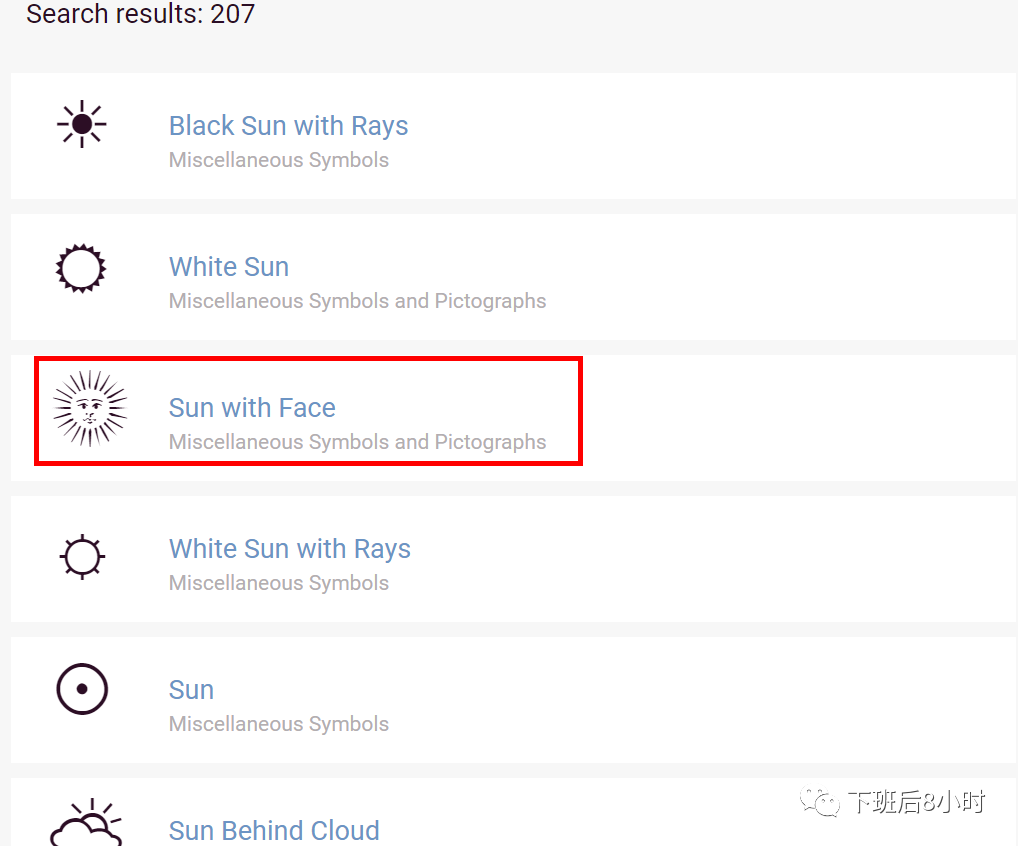Viewport: 1018px width, 846px height.
Task: Click the Sun with Face symbol icon
Action: coord(90,408)
